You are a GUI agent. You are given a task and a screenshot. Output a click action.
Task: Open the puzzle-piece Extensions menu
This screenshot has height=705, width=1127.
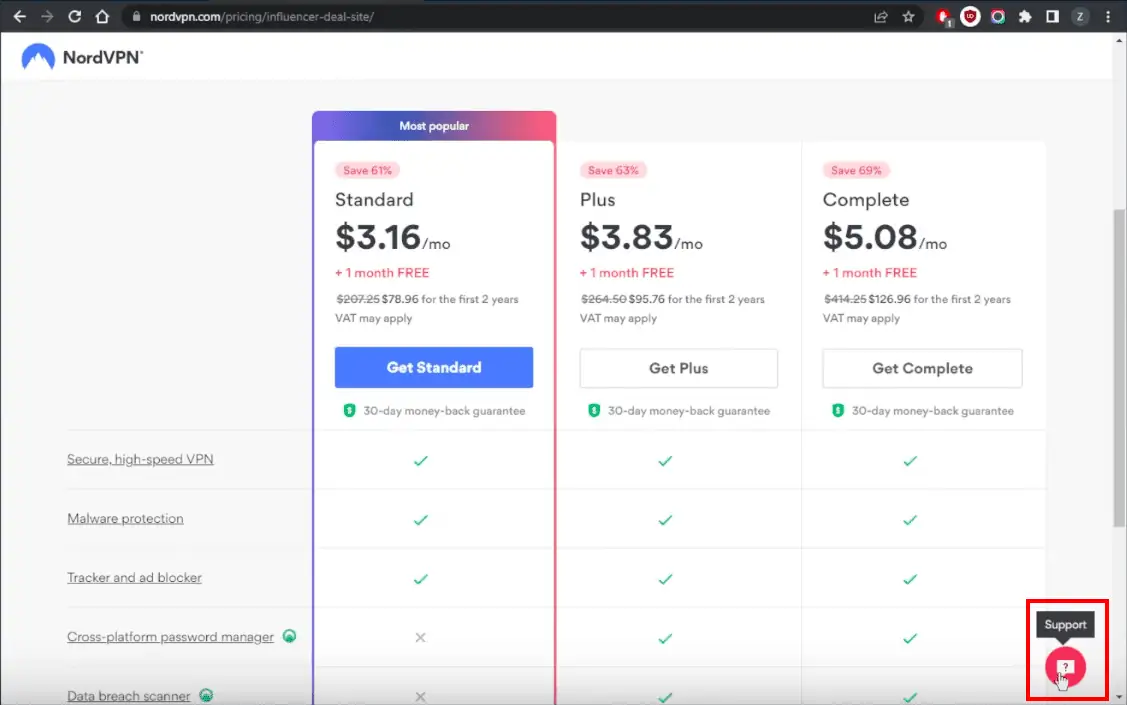tap(1025, 17)
